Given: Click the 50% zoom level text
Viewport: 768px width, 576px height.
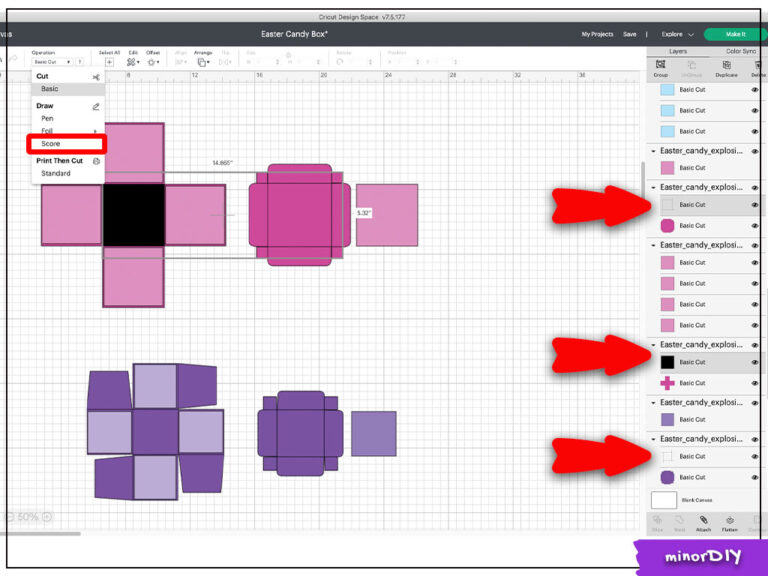Looking at the screenshot, I should [x=28, y=517].
